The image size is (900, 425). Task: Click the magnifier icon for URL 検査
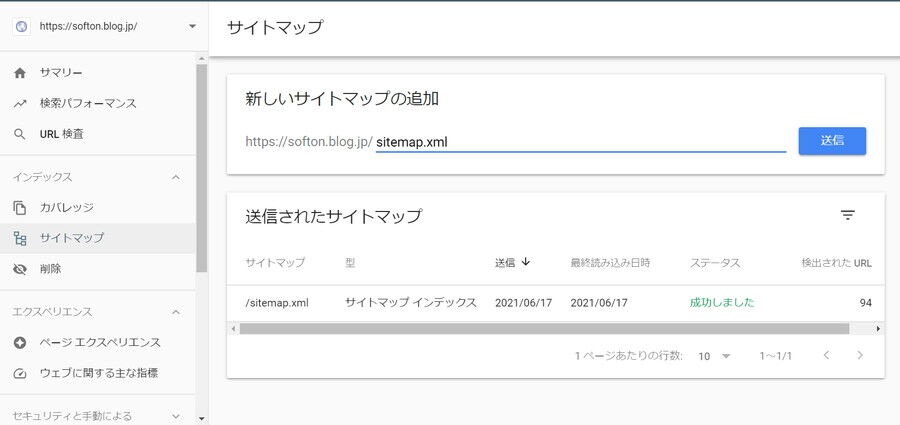[x=20, y=134]
